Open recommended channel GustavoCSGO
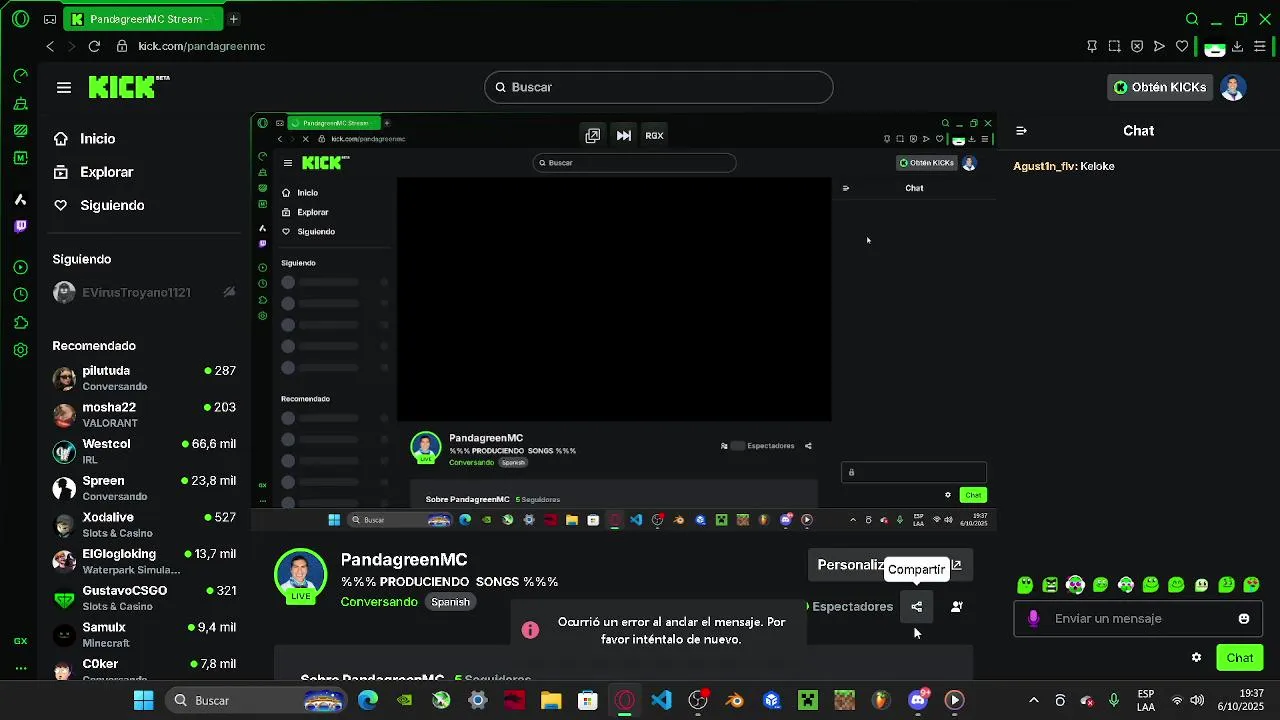1280x720 pixels. [x=144, y=598]
